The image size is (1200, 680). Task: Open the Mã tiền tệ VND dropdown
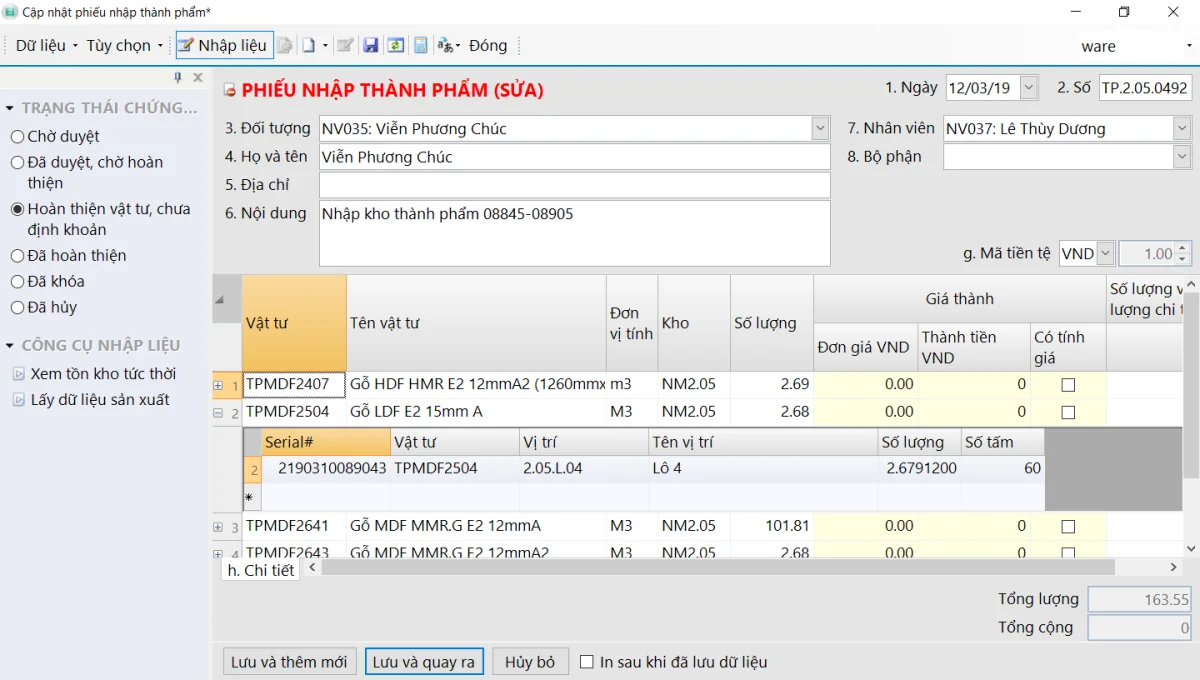pyautogui.click(x=1105, y=254)
